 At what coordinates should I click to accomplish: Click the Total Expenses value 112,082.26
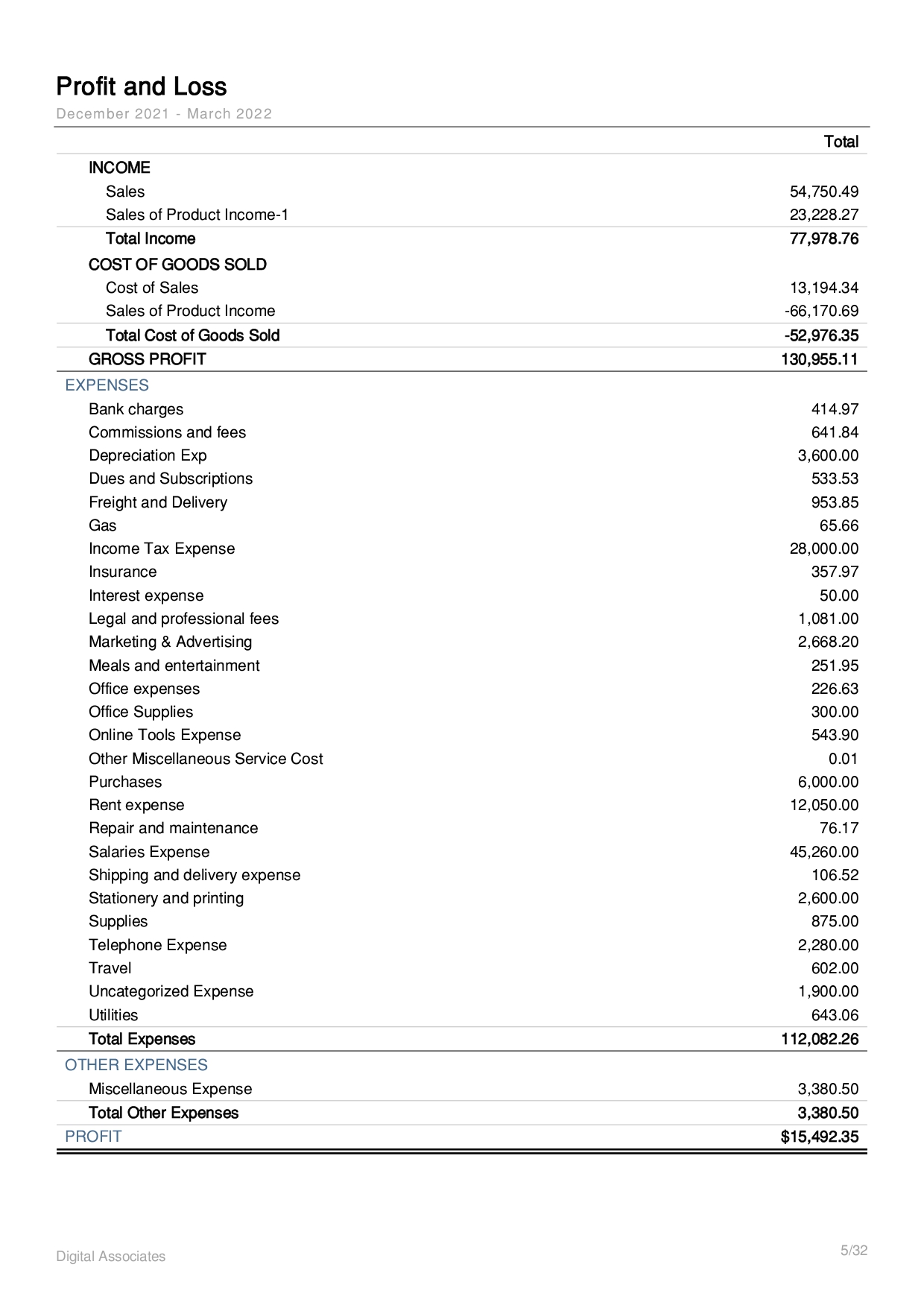point(819,1039)
